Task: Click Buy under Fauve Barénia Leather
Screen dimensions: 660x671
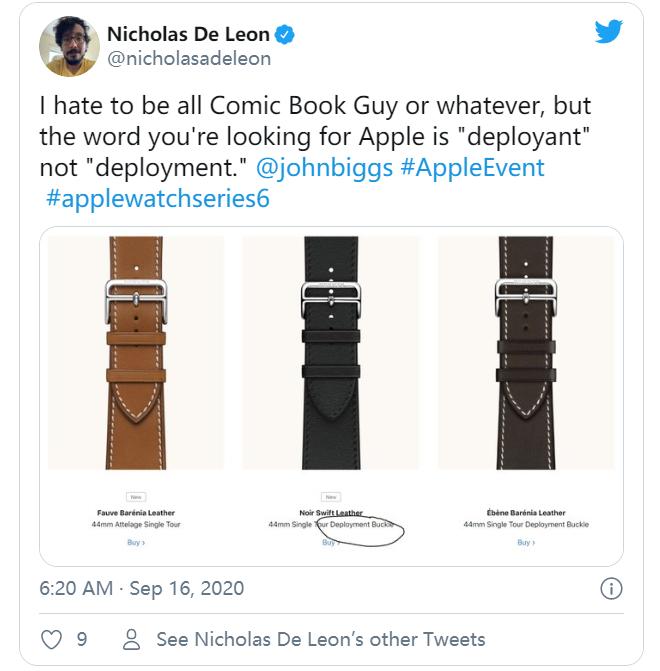Action: (x=136, y=542)
